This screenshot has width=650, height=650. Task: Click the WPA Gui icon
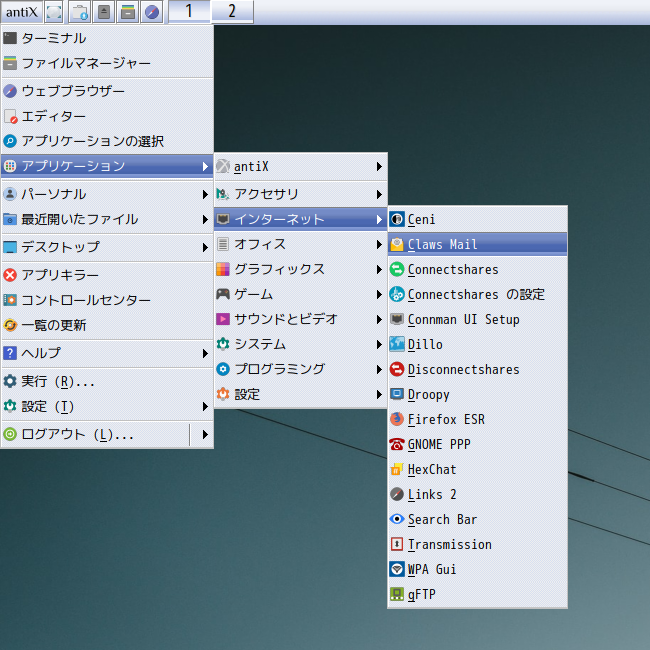397,569
